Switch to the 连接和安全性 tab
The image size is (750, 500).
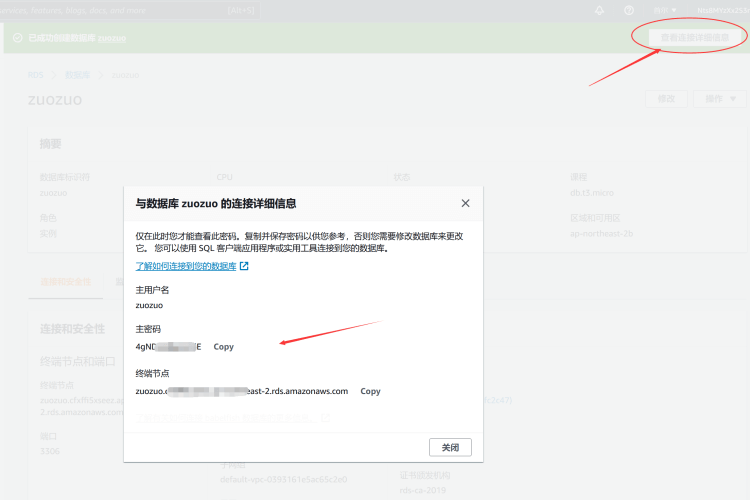[65, 283]
